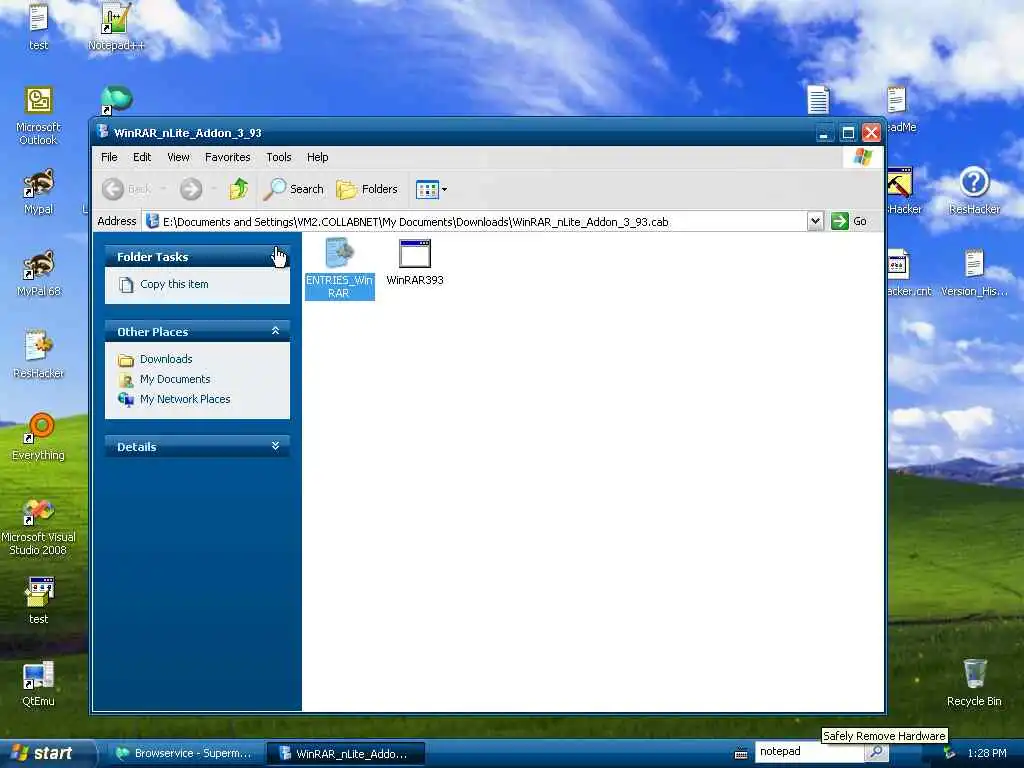
Task: Toggle the Folders pane
Action: [367, 189]
